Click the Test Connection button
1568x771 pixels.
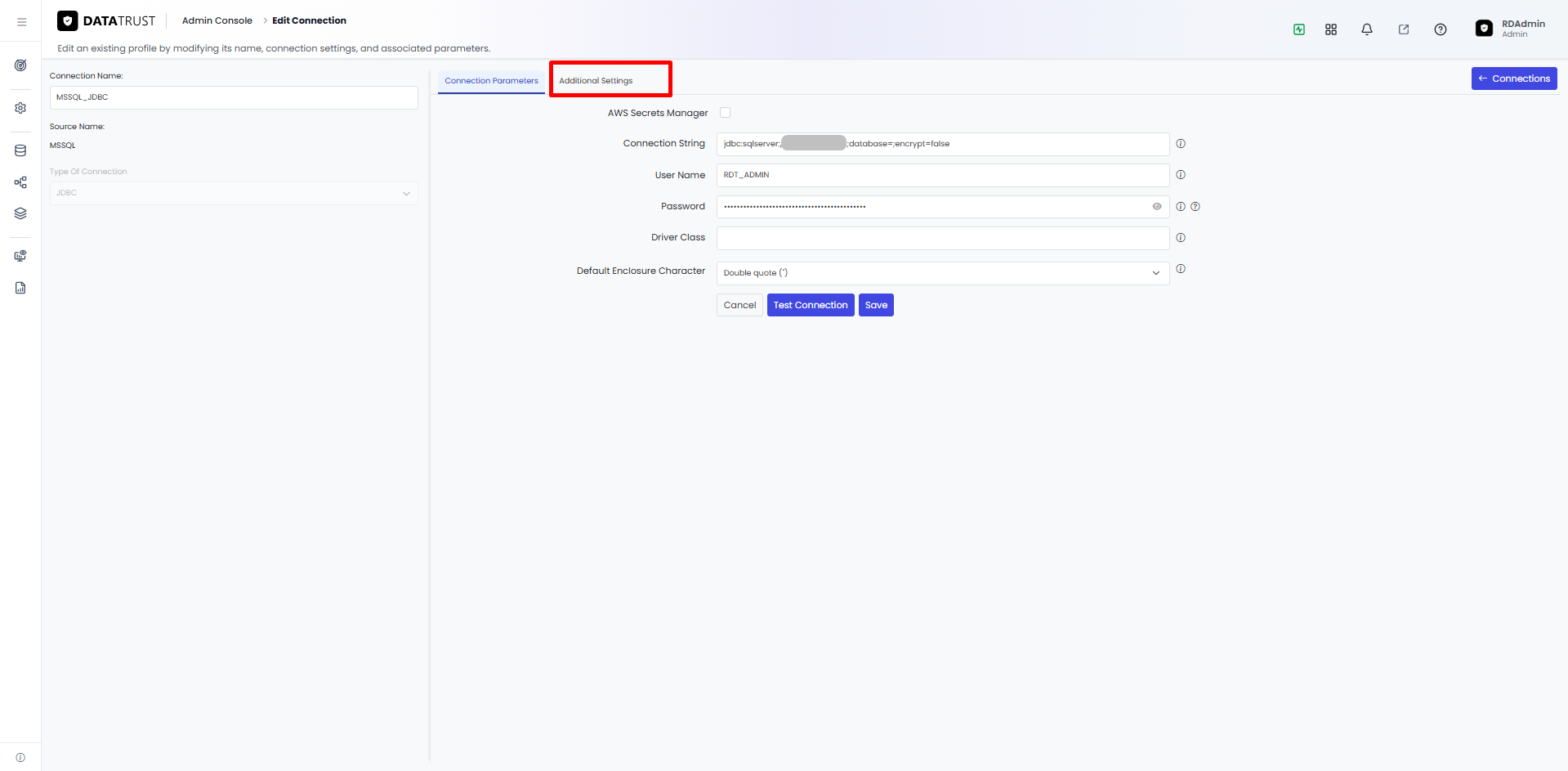[x=811, y=305]
